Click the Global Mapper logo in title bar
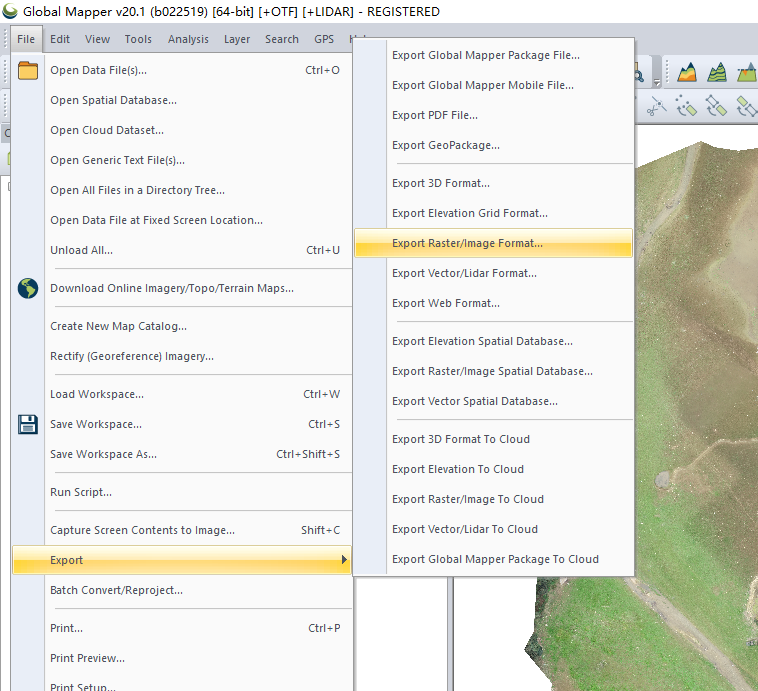Viewport: 758px width, 691px height. (10, 11)
